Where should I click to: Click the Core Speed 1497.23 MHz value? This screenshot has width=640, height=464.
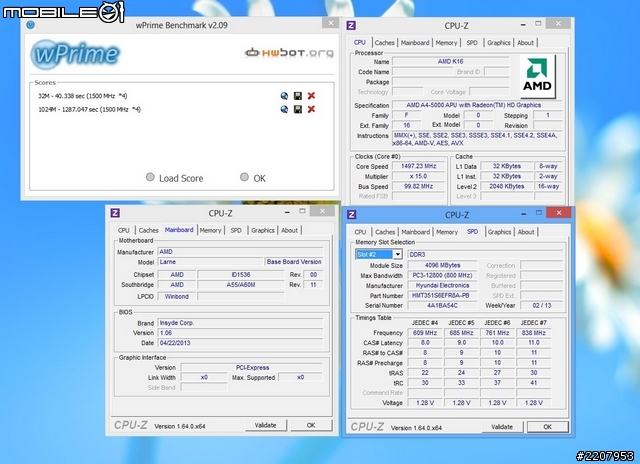coord(418,166)
